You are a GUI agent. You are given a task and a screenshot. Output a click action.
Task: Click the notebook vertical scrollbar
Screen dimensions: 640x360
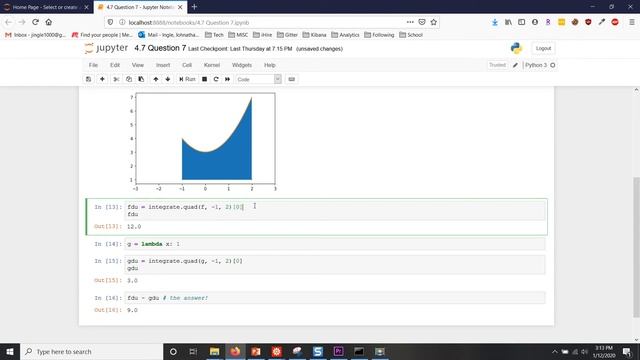(x=636, y=247)
